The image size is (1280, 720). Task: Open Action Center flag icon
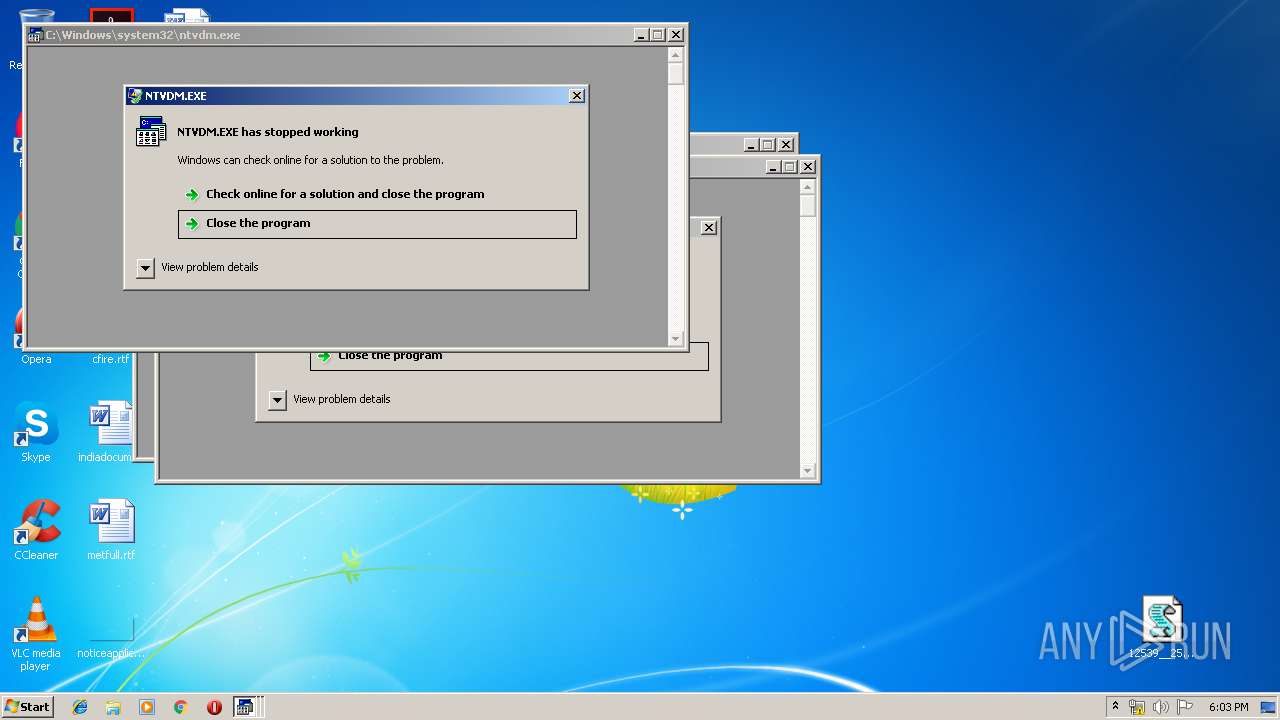tap(1185, 707)
